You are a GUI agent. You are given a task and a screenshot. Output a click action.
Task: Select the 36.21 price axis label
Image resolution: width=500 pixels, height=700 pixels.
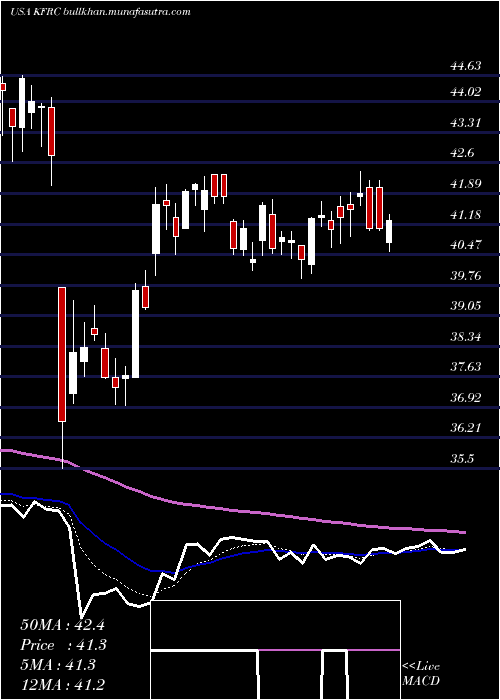(x=466, y=428)
